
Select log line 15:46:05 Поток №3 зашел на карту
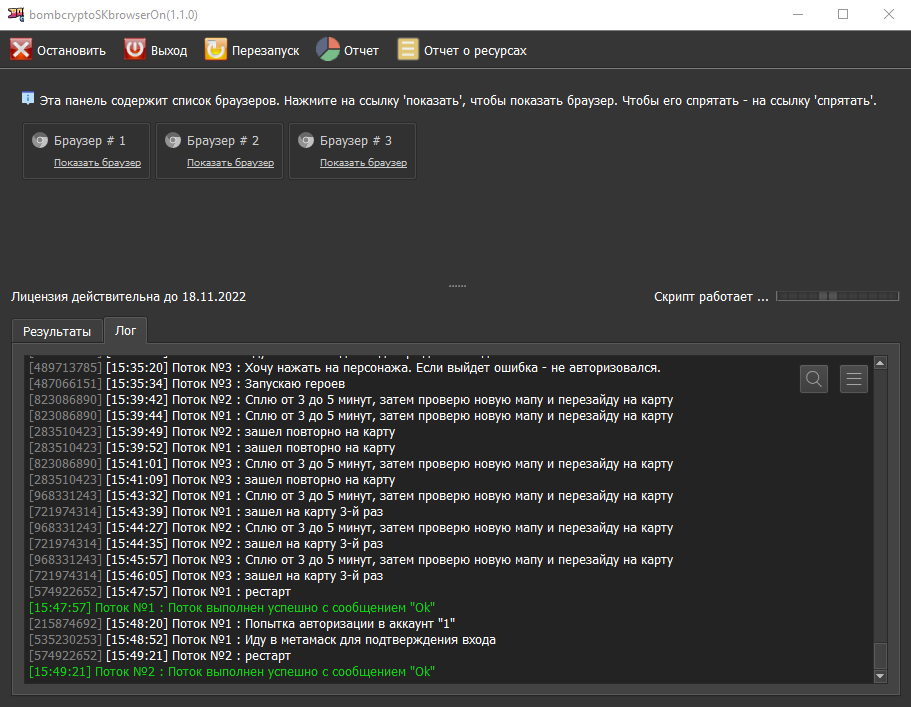(206, 576)
